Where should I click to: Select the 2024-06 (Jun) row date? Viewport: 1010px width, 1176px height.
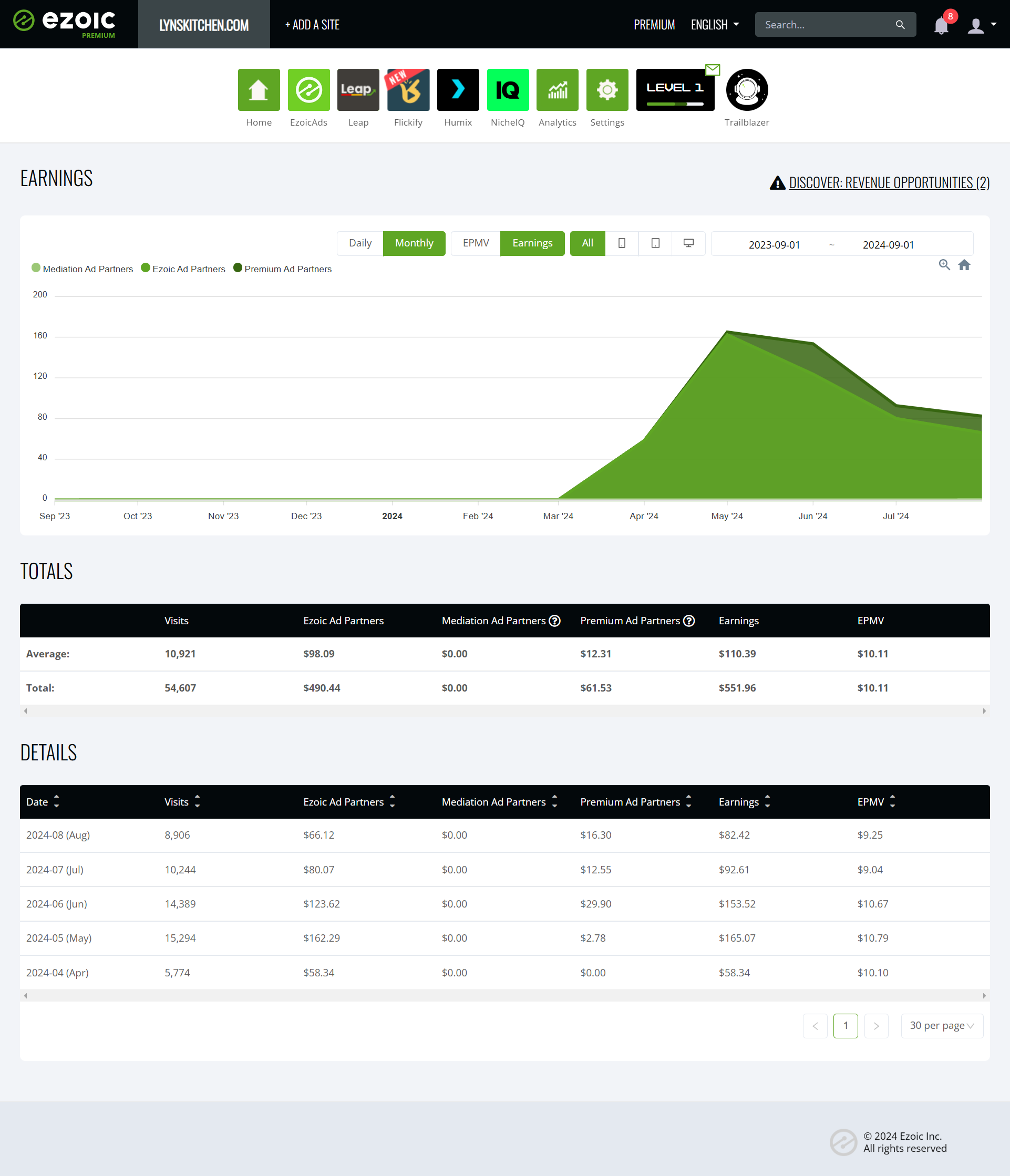pos(56,904)
